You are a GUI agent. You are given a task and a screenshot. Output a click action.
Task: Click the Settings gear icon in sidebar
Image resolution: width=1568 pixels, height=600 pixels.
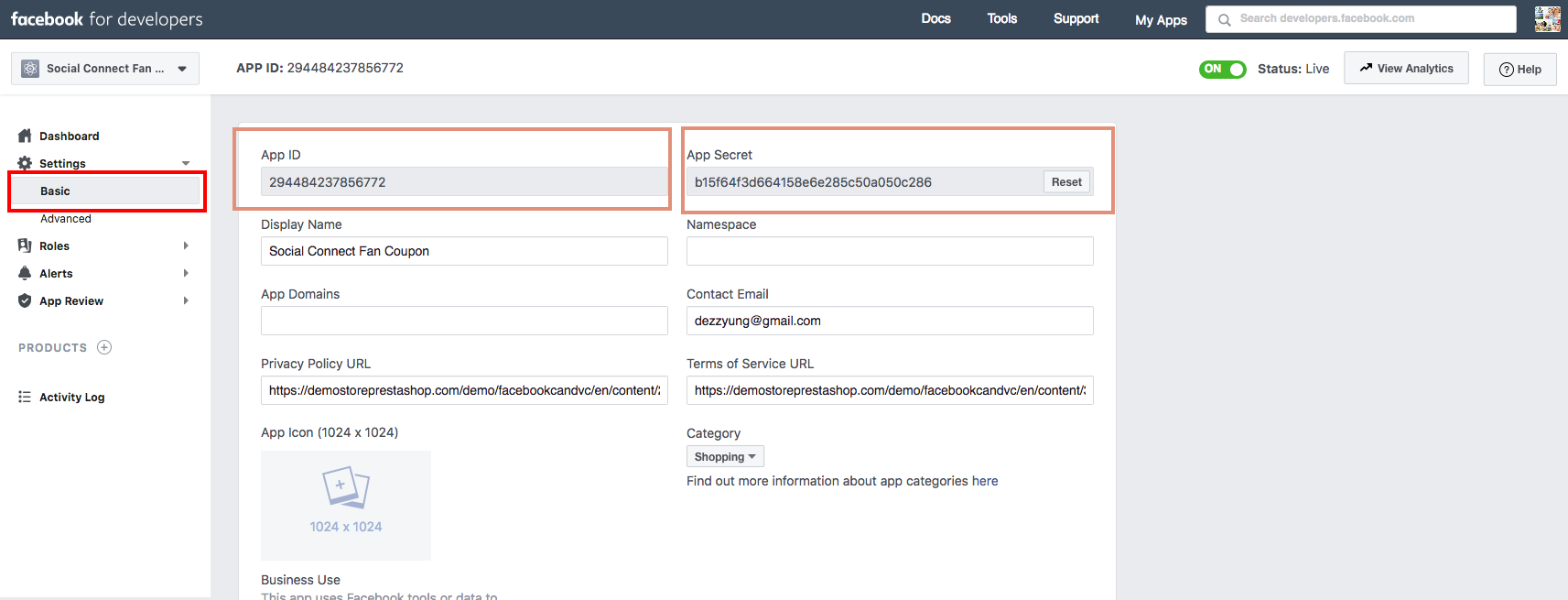point(25,163)
